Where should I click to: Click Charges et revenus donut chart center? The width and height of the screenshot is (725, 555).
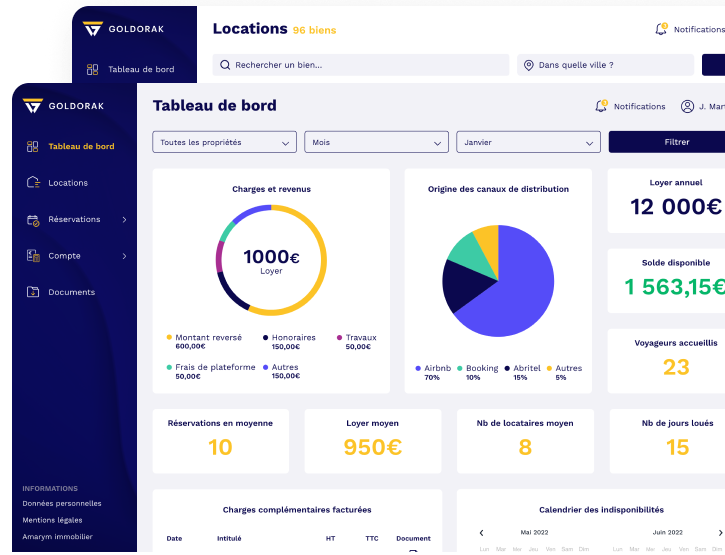[x=271, y=260]
